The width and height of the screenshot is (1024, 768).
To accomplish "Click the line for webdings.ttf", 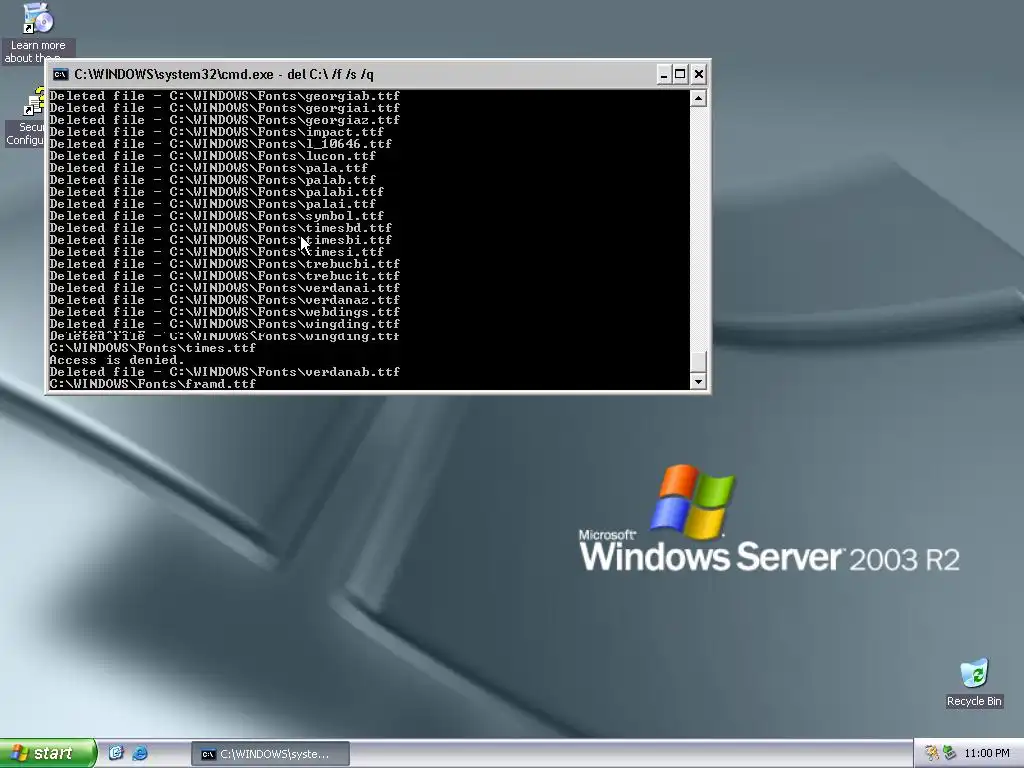I will tap(225, 312).
